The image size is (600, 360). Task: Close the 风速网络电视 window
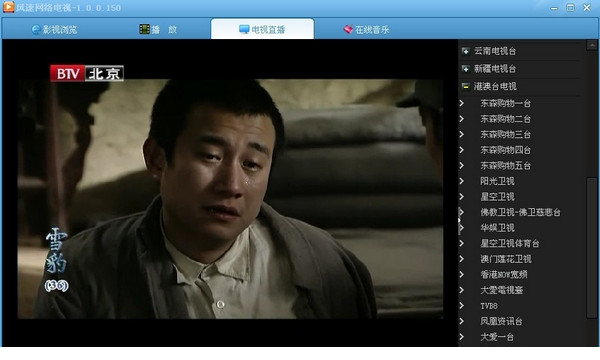coord(587,8)
